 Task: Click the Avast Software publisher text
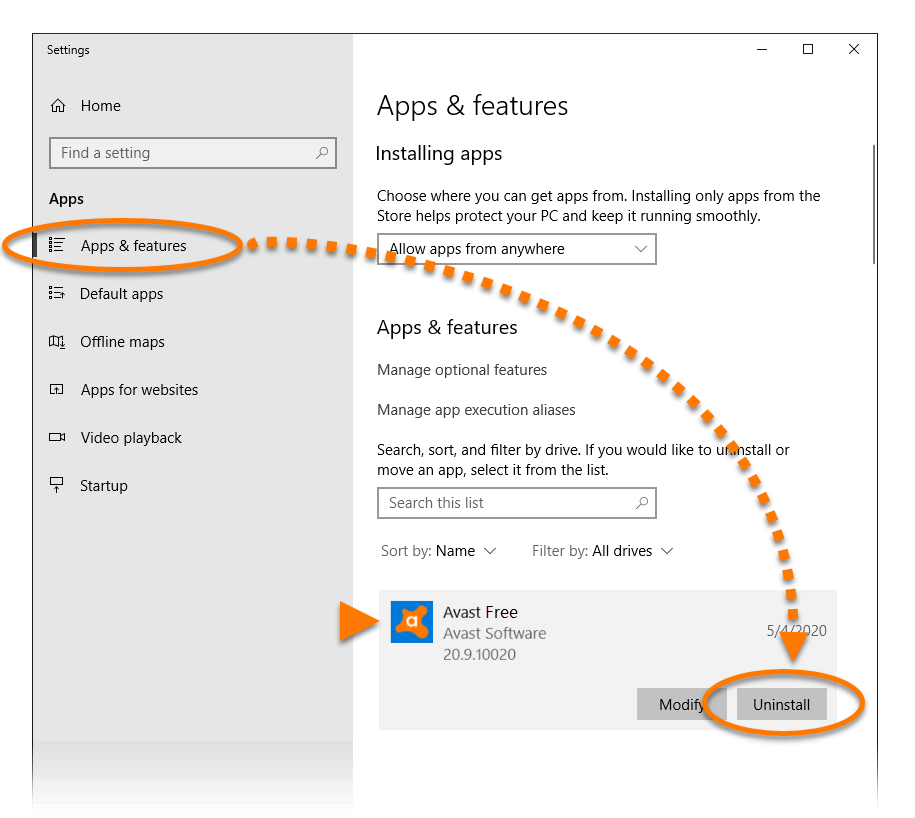click(x=494, y=633)
